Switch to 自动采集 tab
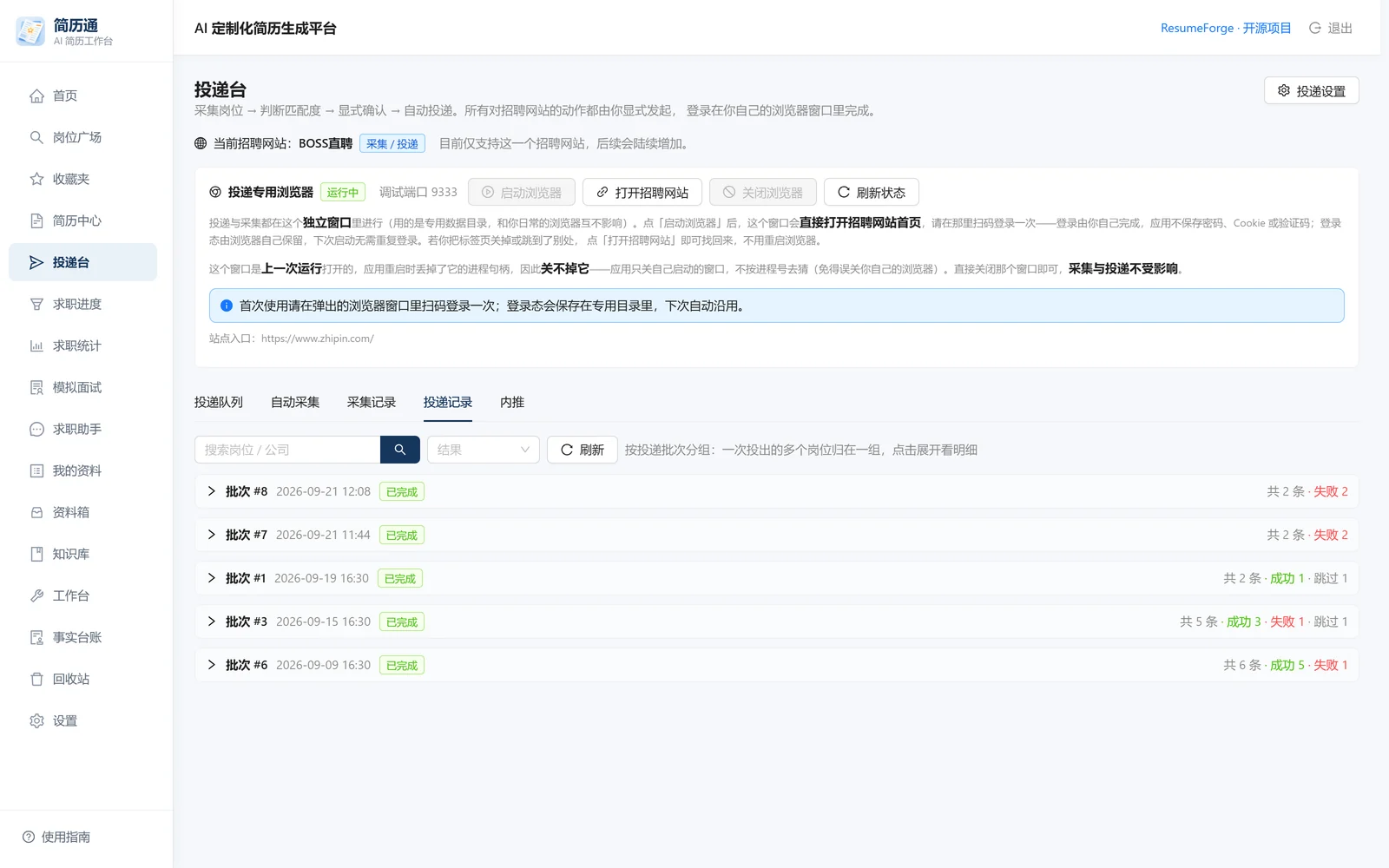 click(295, 402)
